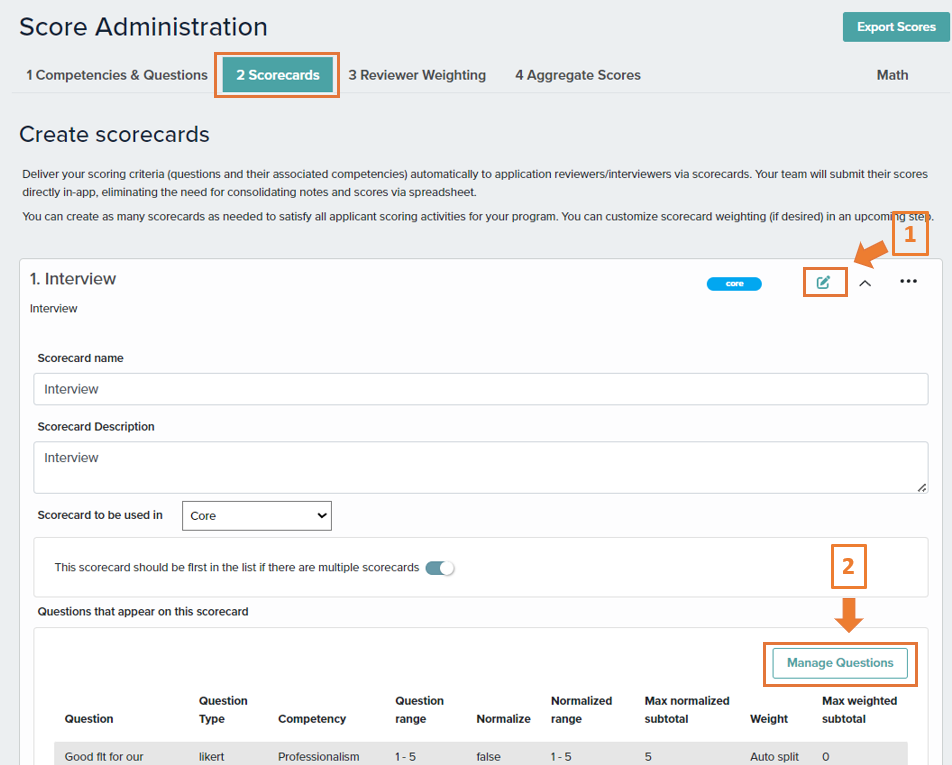Toggle scorecard first-in-list switch
This screenshot has height=765, width=952.
[x=440, y=568]
